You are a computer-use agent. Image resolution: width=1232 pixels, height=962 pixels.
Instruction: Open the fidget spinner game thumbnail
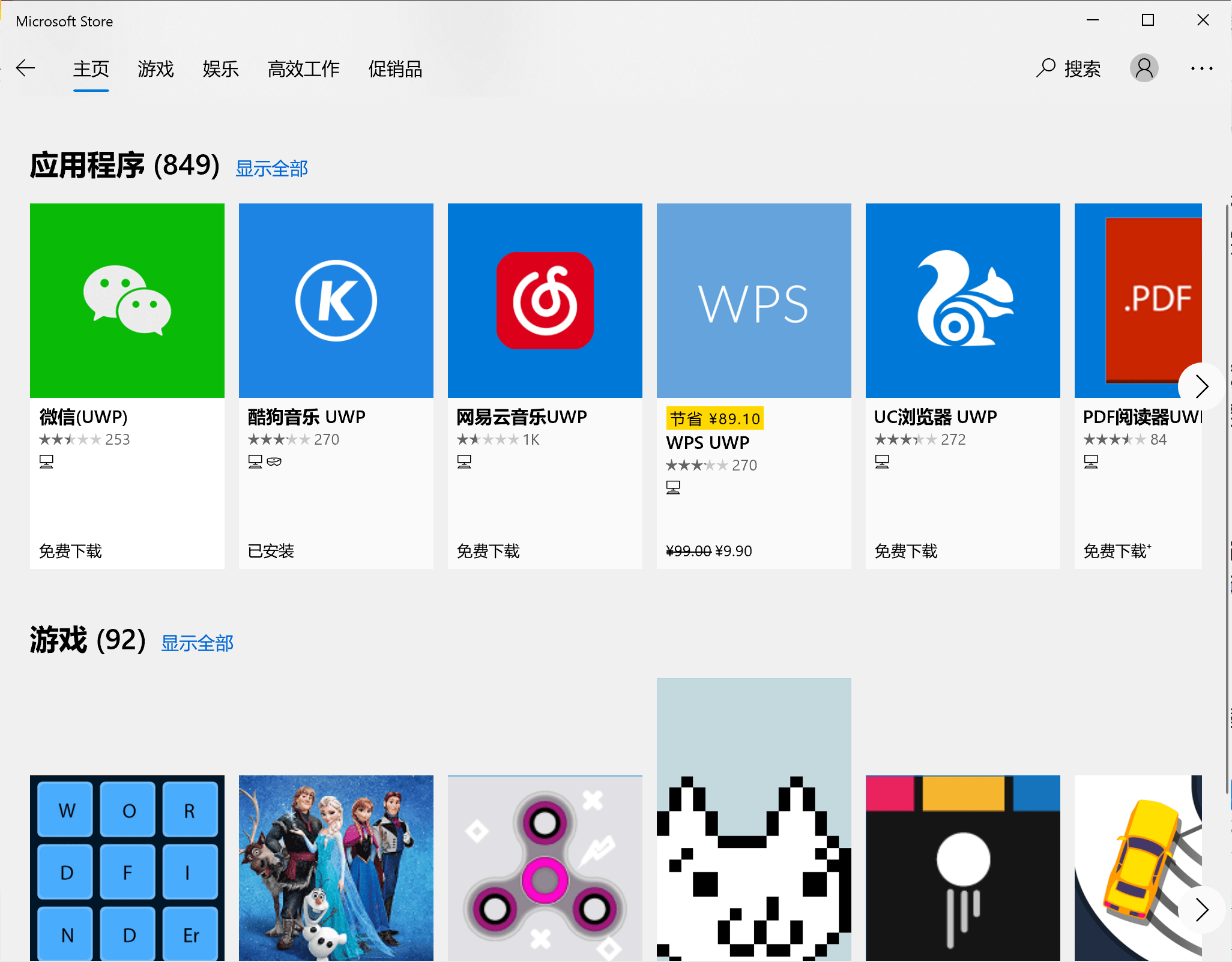click(545, 867)
